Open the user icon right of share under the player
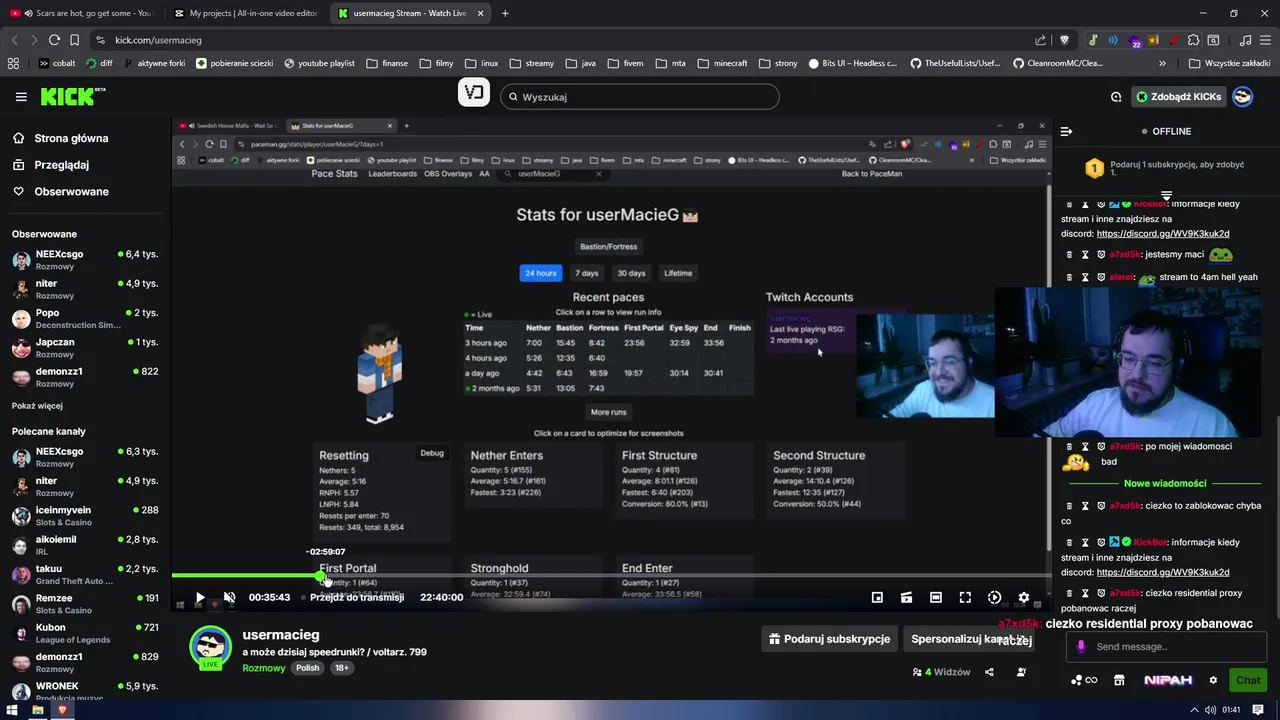This screenshot has height=720, width=1280. (x=1021, y=672)
